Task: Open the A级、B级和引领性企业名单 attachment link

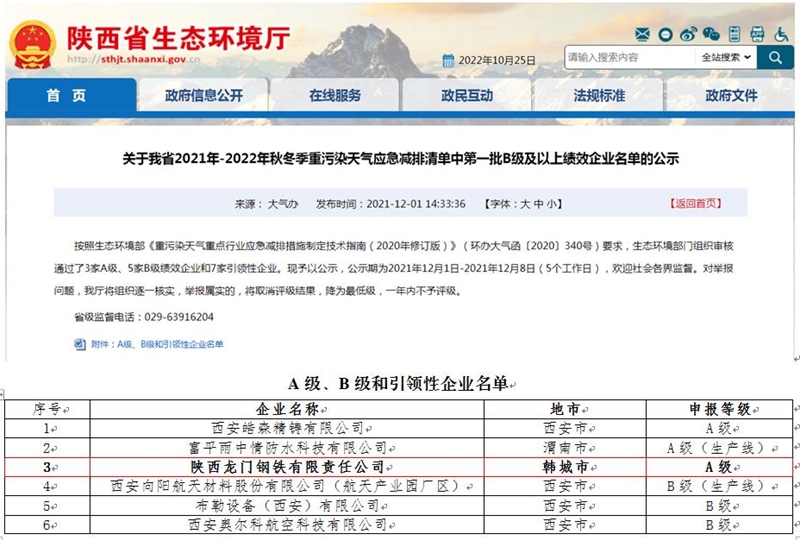Action: [x=157, y=345]
